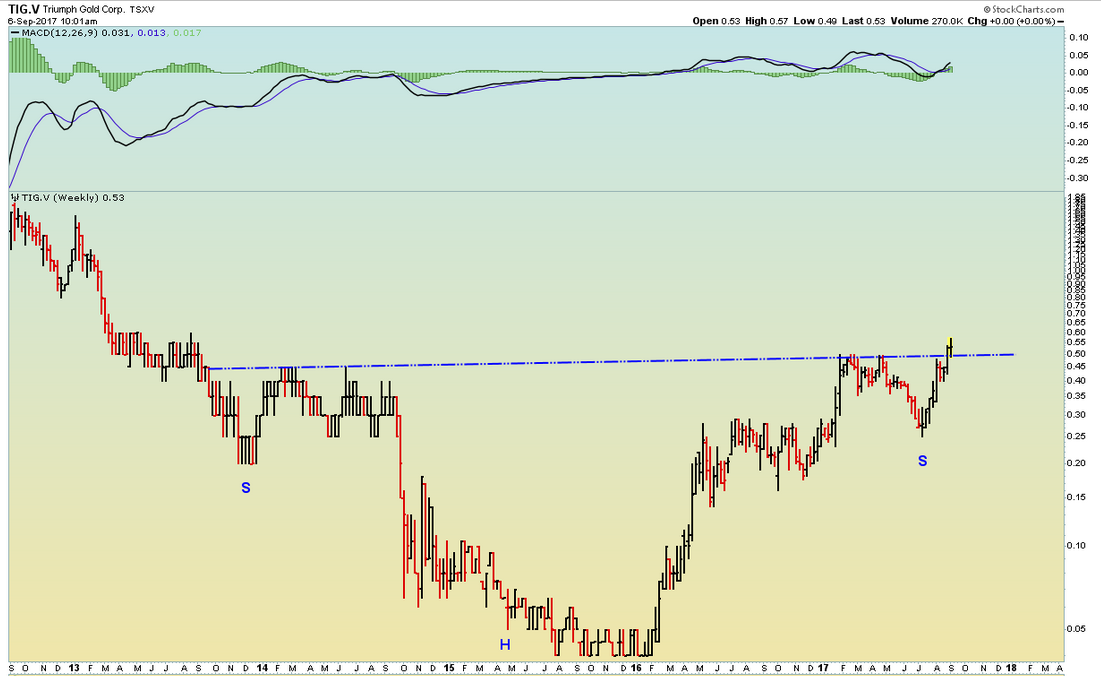
Task: Click the Open 0.53 value
Action: coord(716,21)
